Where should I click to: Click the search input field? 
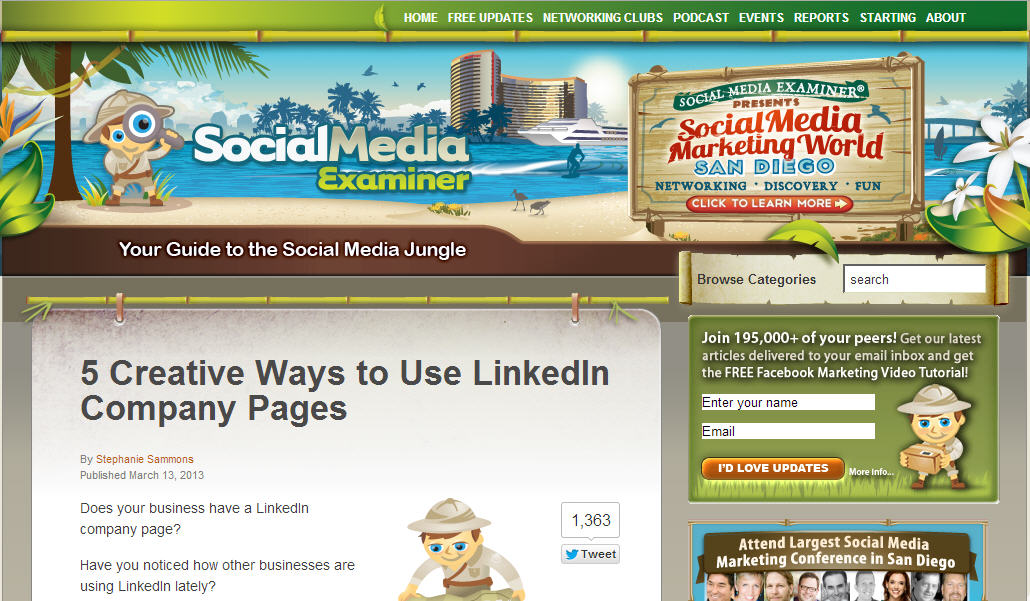point(914,279)
